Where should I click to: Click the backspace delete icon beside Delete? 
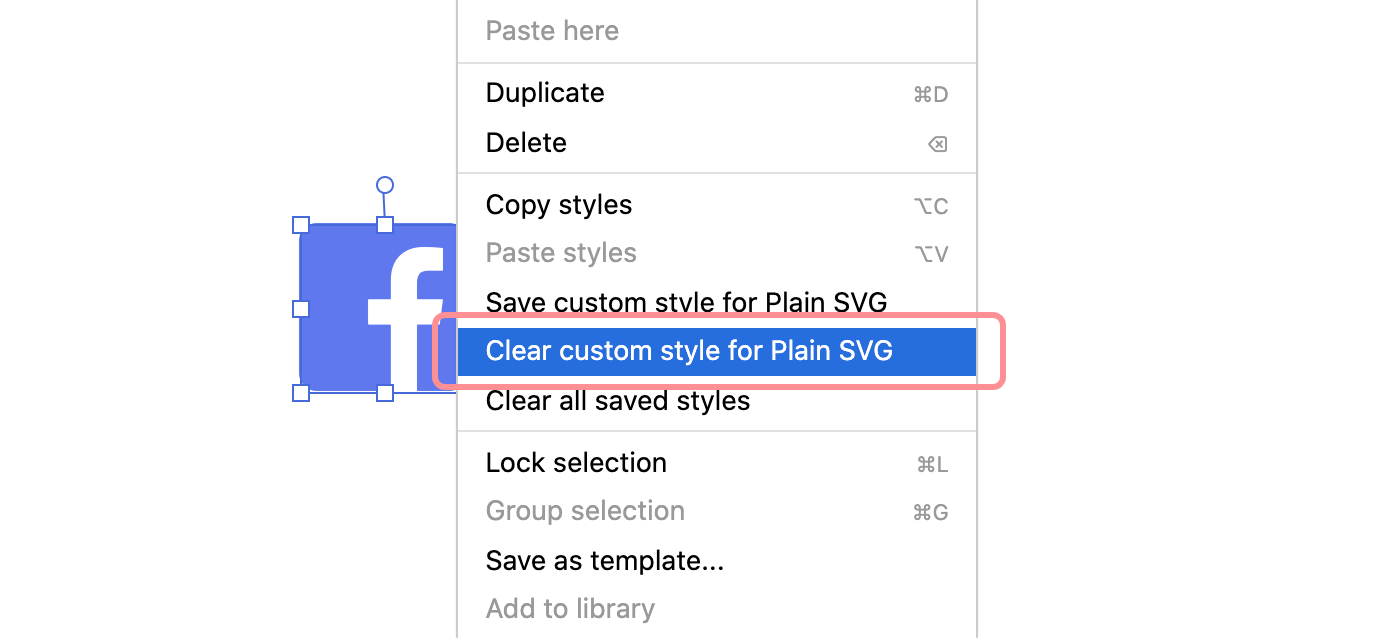click(936, 143)
